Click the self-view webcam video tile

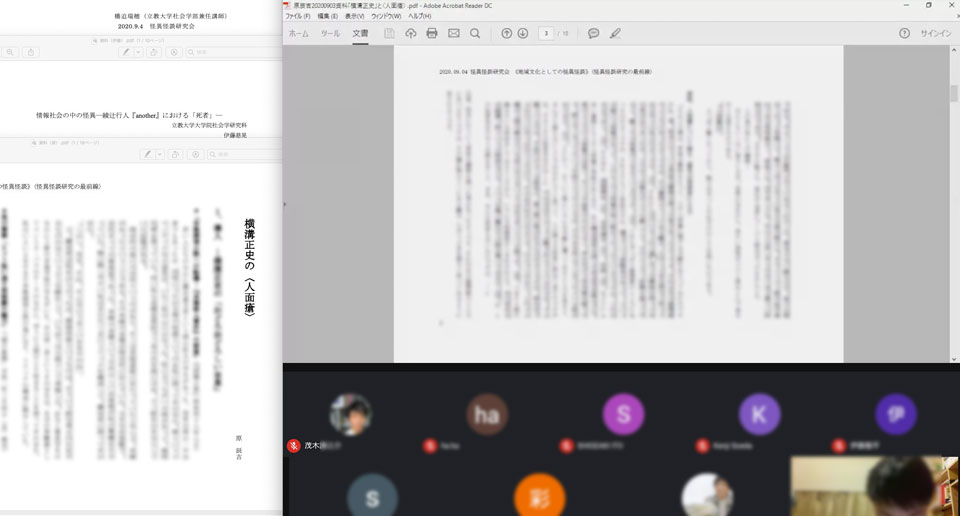pos(874,486)
